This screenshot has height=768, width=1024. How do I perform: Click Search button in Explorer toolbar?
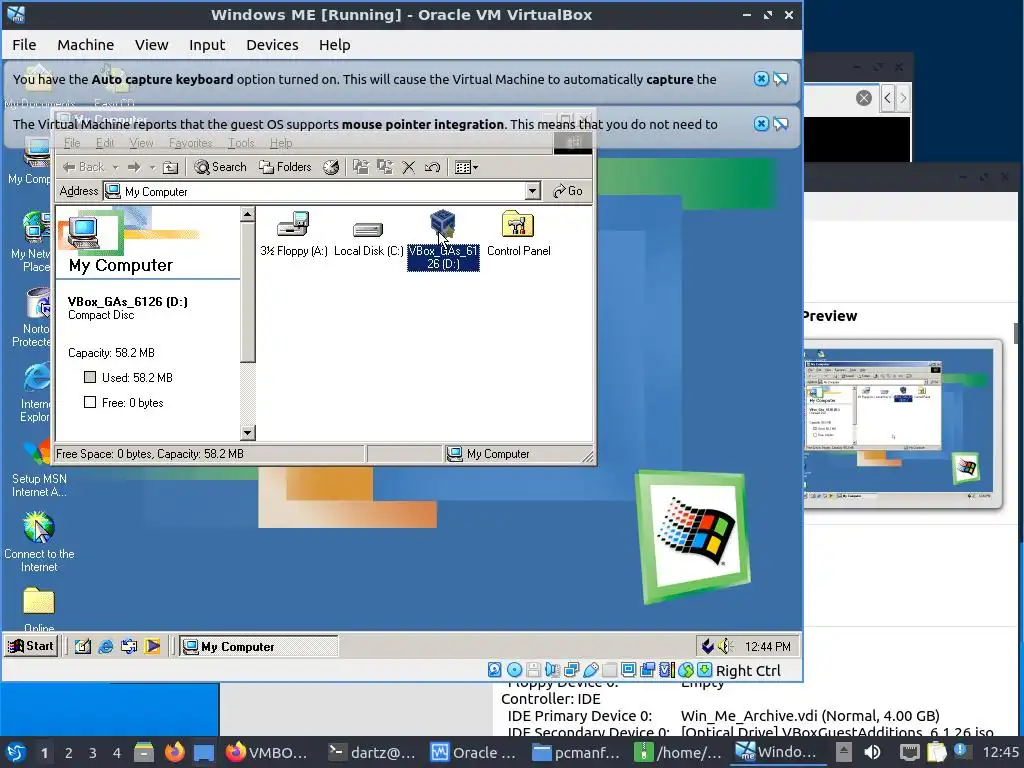coord(221,167)
